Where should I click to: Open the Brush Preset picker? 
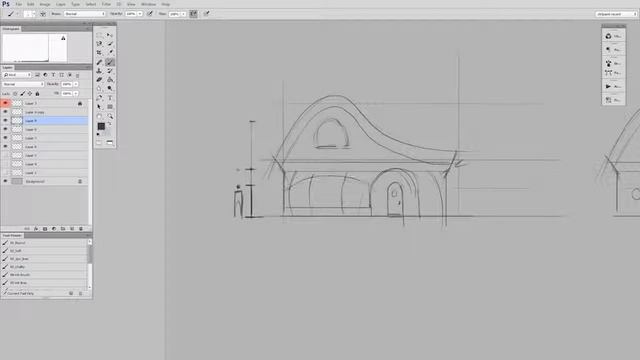[29, 14]
